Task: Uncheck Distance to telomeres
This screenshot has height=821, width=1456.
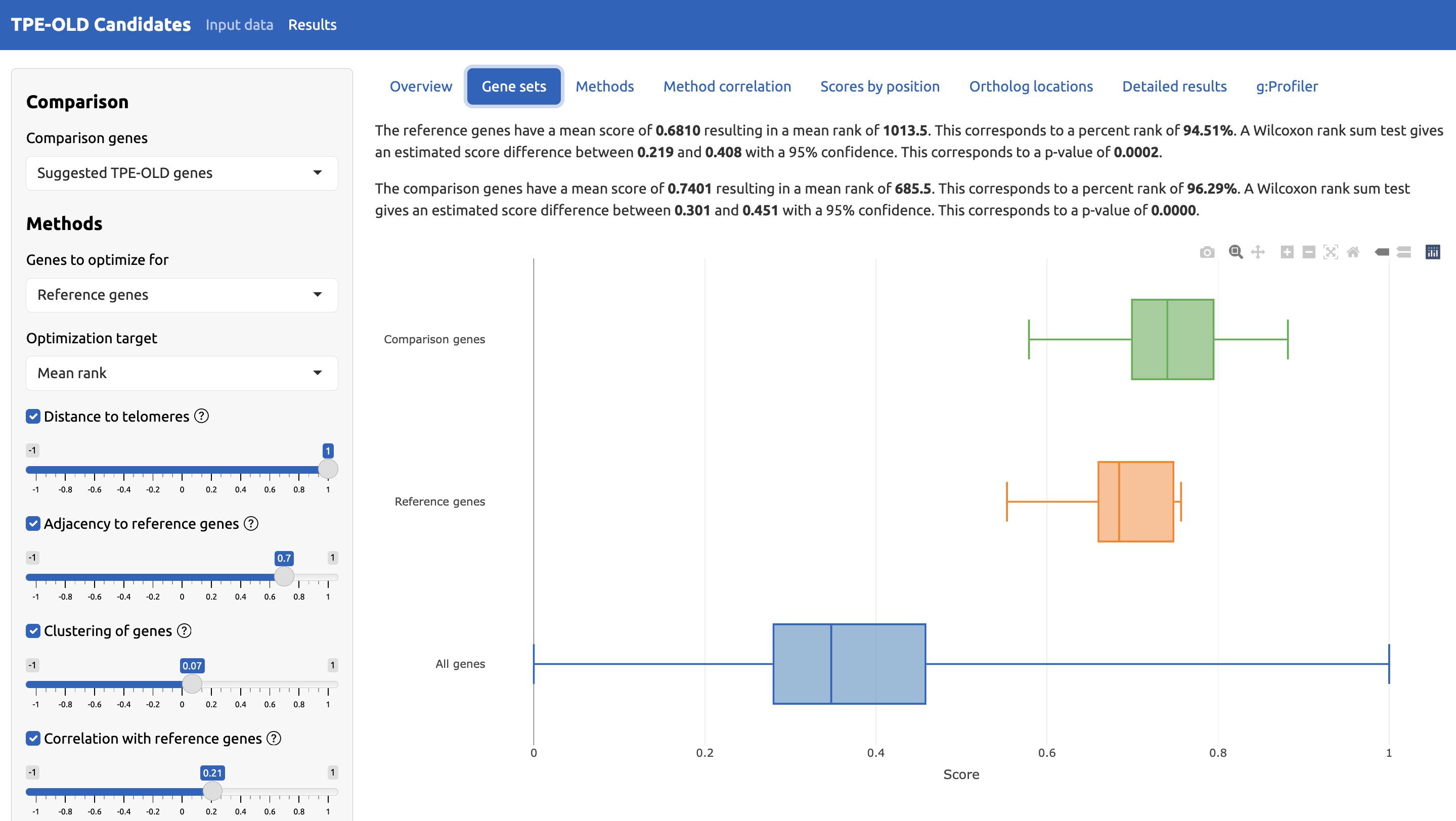Action: (x=33, y=417)
